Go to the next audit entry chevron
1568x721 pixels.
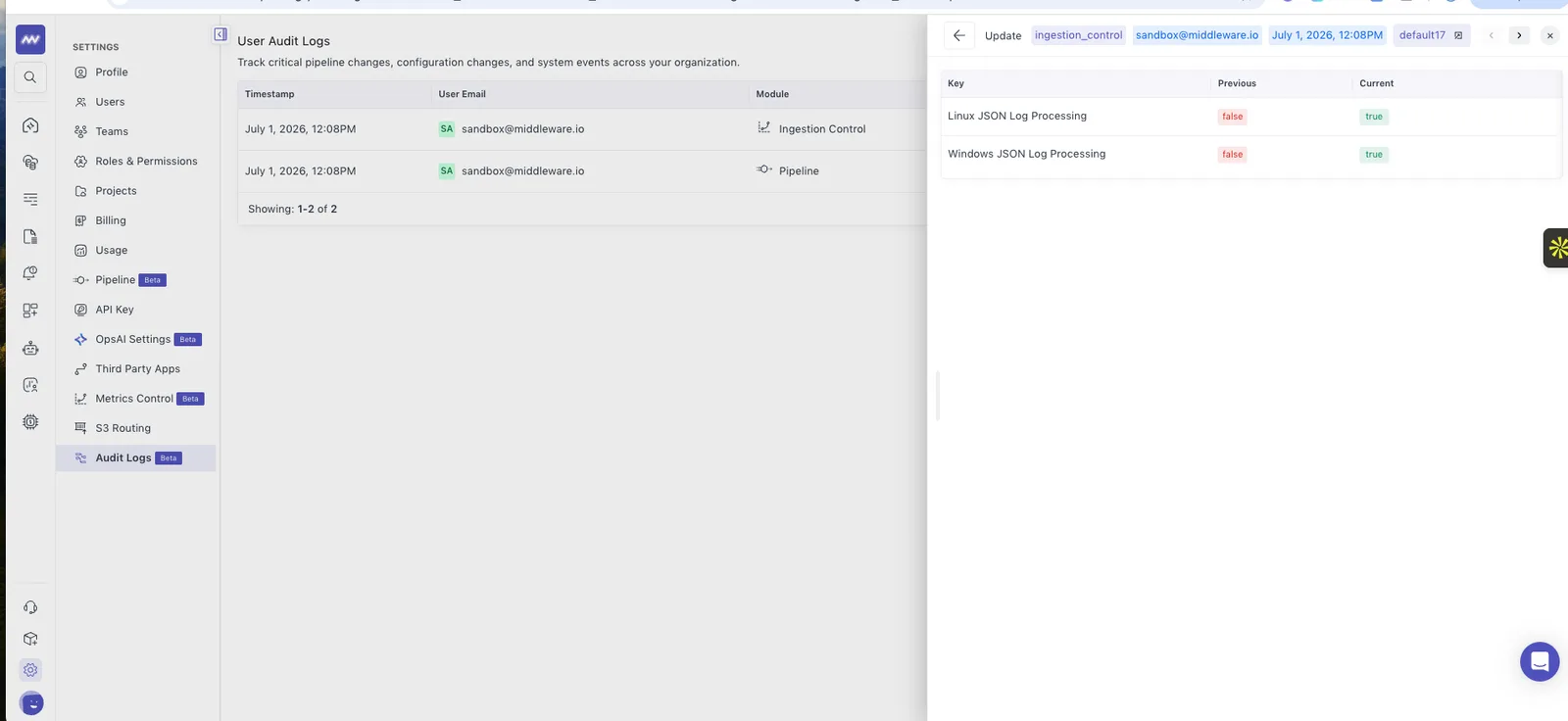[1519, 35]
